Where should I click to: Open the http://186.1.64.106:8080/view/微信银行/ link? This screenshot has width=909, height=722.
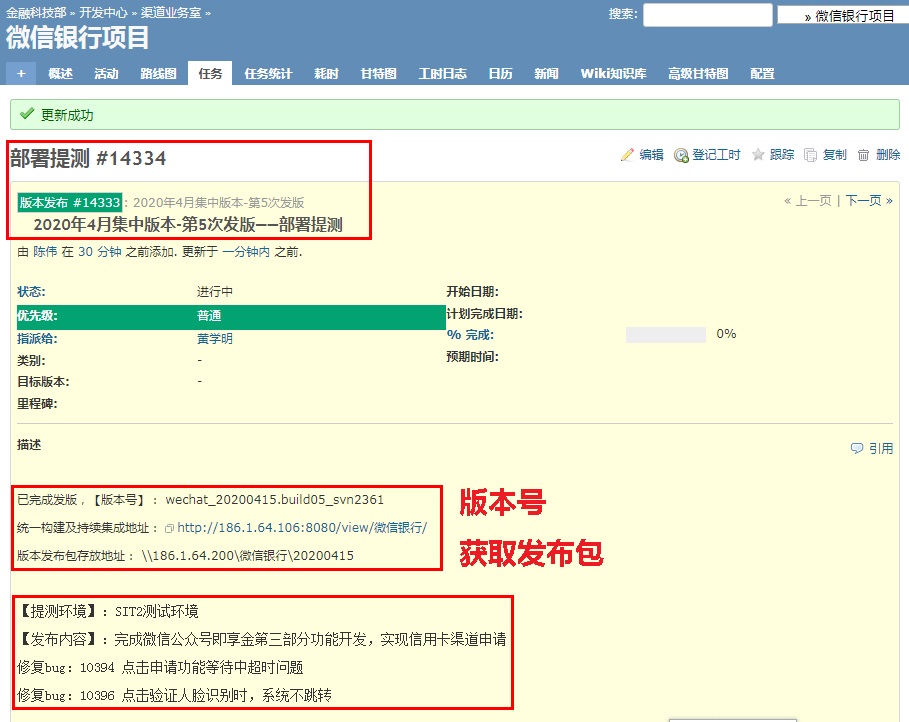pos(302,528)
